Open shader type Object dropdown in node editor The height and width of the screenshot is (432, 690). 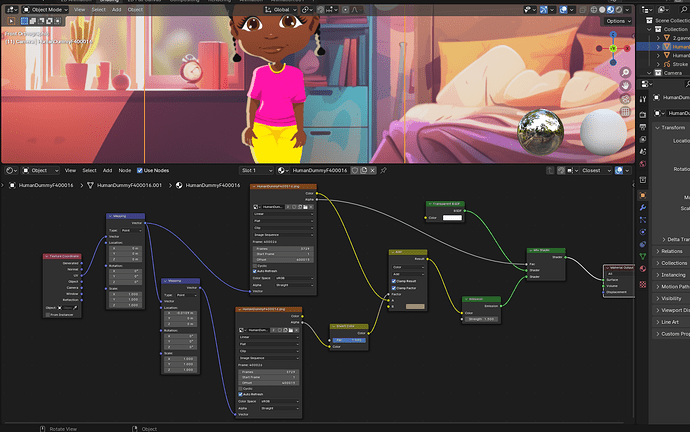pyautogui.click(x=40, y=170)
